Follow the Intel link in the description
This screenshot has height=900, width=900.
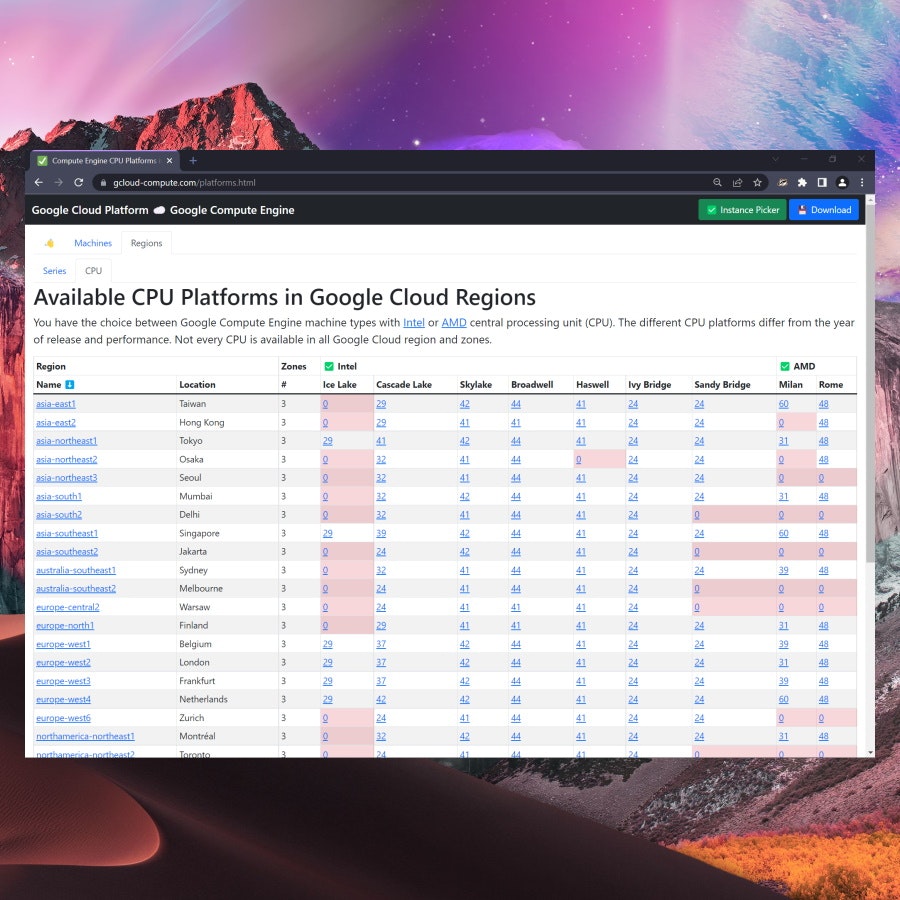pos(414,323)
